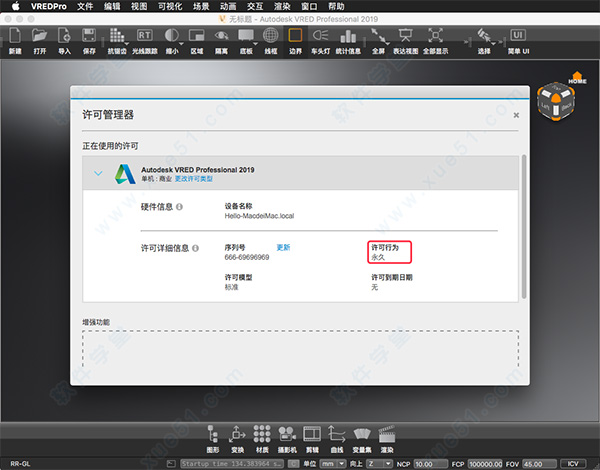This screenshot has height=470, width=600.
Task: Toggle the 简单 UI button
Action: [518, 36]
